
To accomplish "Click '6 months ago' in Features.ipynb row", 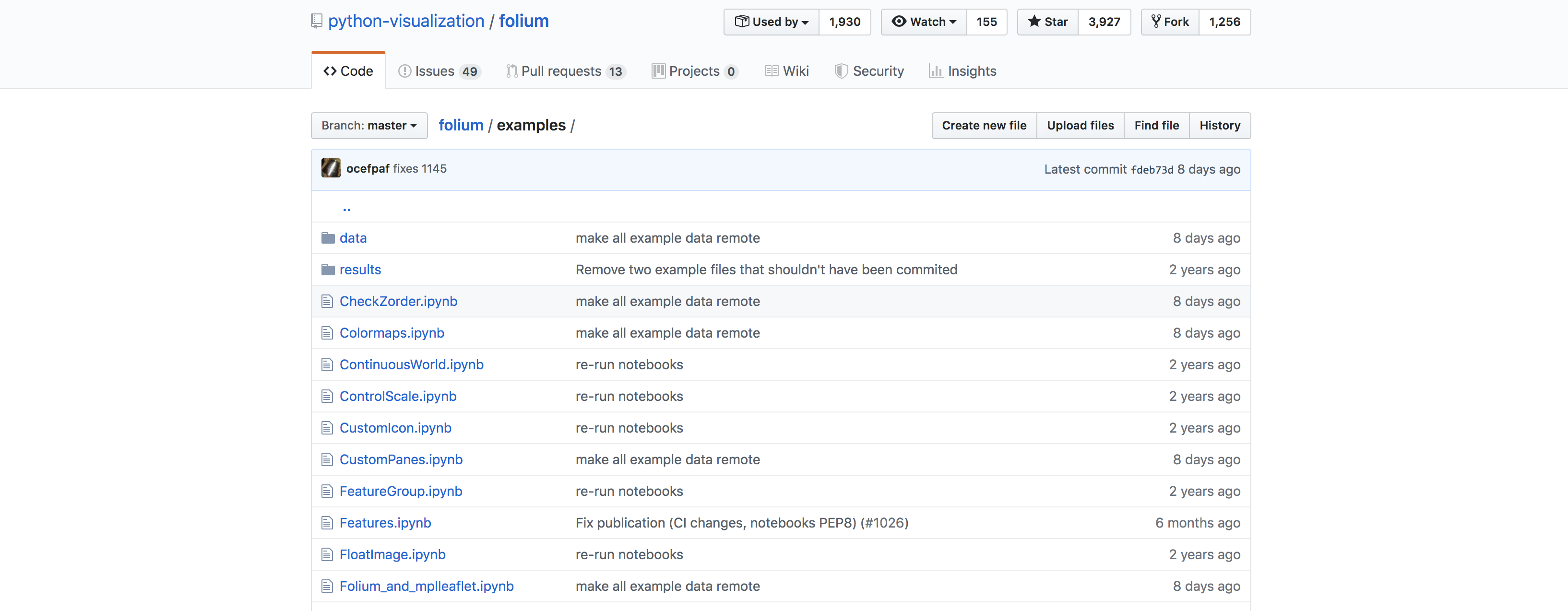I will pos(1198,523).
